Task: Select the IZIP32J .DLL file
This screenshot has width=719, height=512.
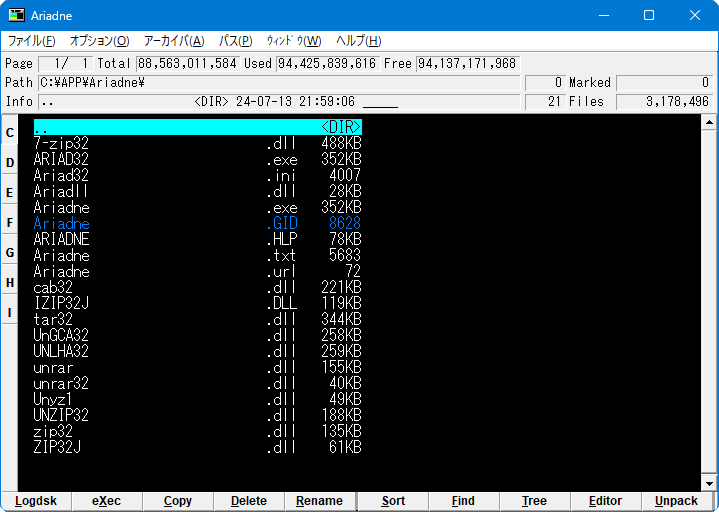Action: (198, 303)
